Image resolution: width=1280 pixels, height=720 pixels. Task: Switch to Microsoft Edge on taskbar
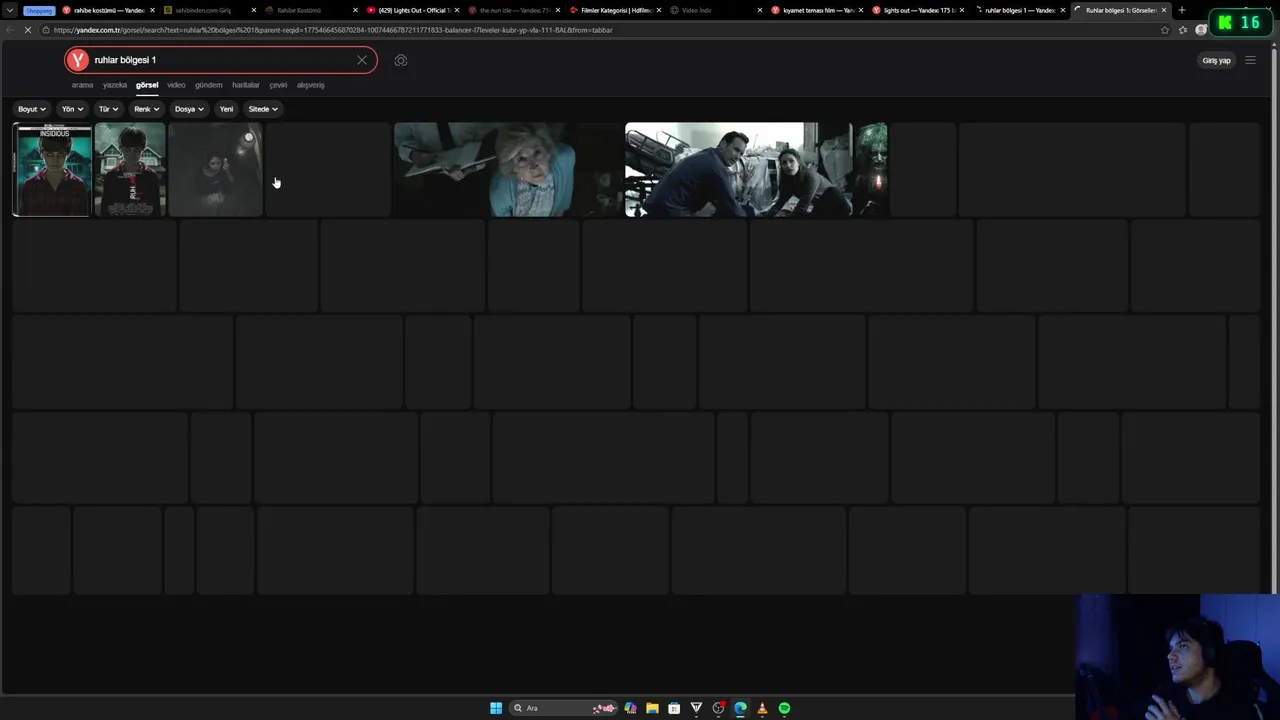740,708
